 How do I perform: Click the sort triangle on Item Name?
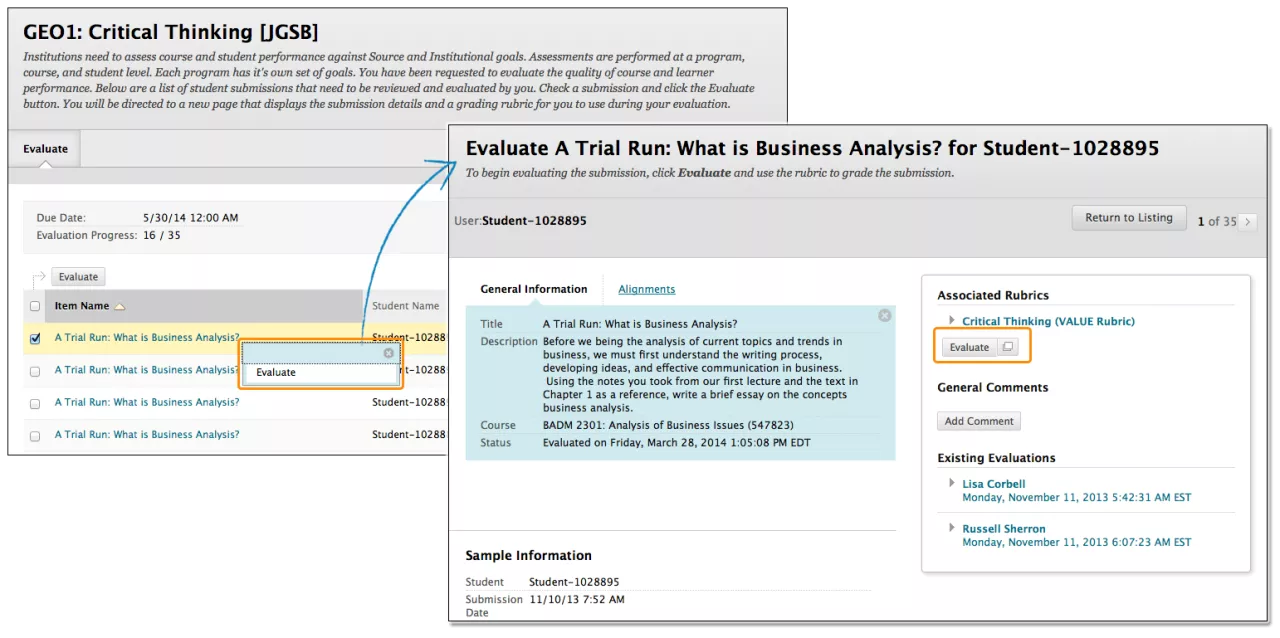119,306
